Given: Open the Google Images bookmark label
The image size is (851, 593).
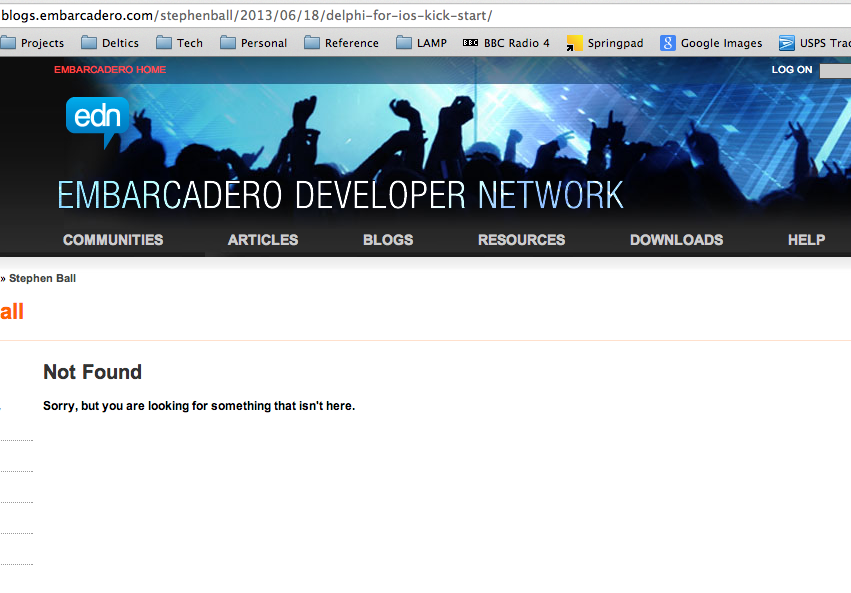Looking at the screenshot, I should click(721, 43).
